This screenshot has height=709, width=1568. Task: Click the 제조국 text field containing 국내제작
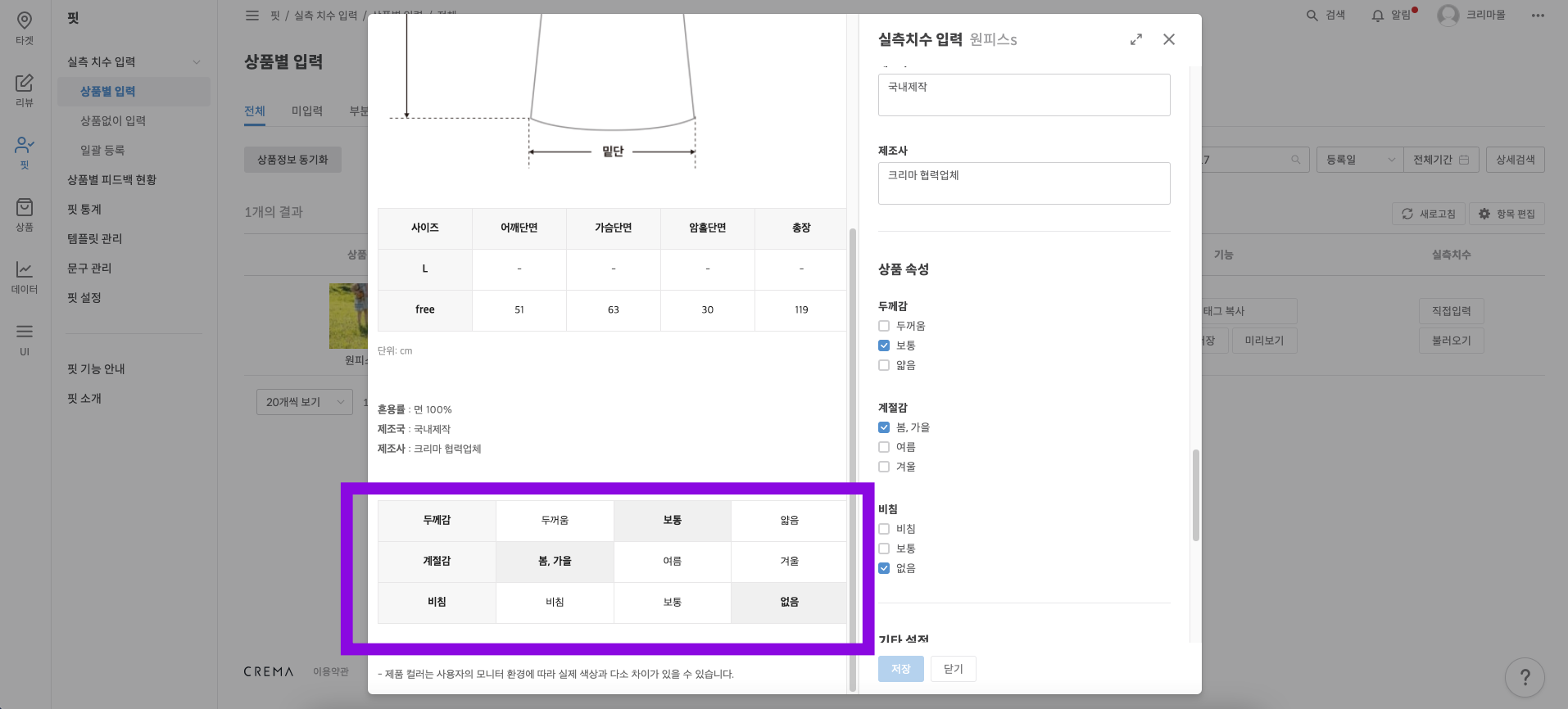pos(1024,95)
